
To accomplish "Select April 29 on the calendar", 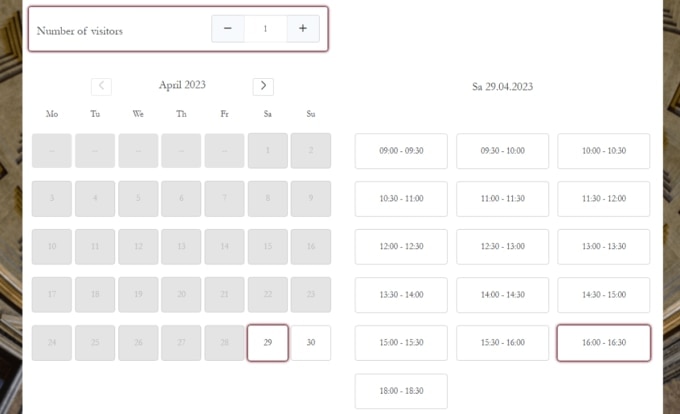I will (267, 342).
